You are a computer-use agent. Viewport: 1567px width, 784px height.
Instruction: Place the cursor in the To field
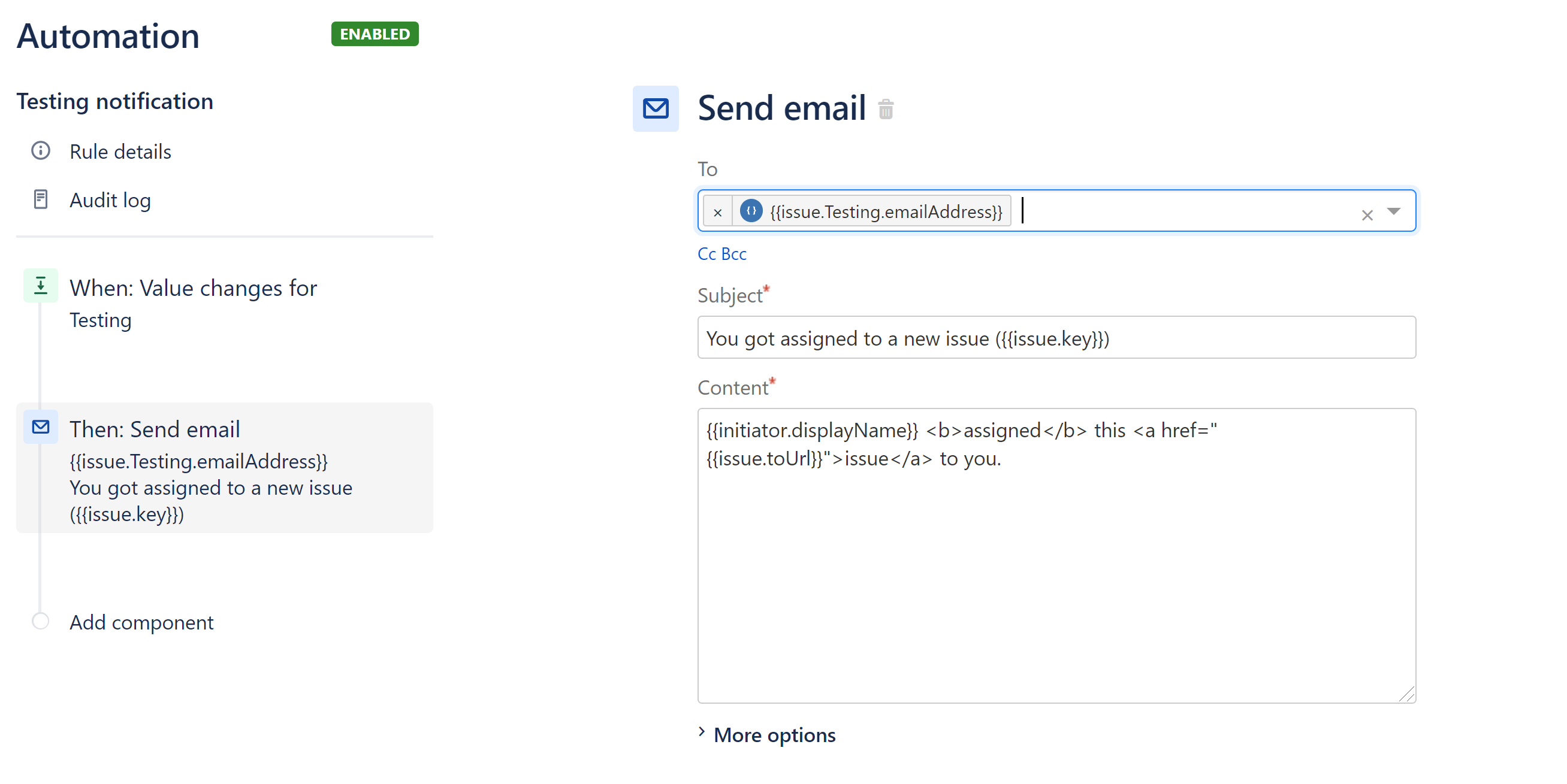(x=1156, y=211)
